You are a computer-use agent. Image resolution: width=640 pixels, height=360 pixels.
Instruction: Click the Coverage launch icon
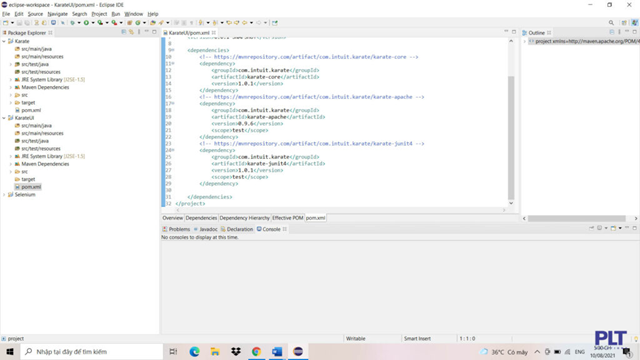pos(100,23)
